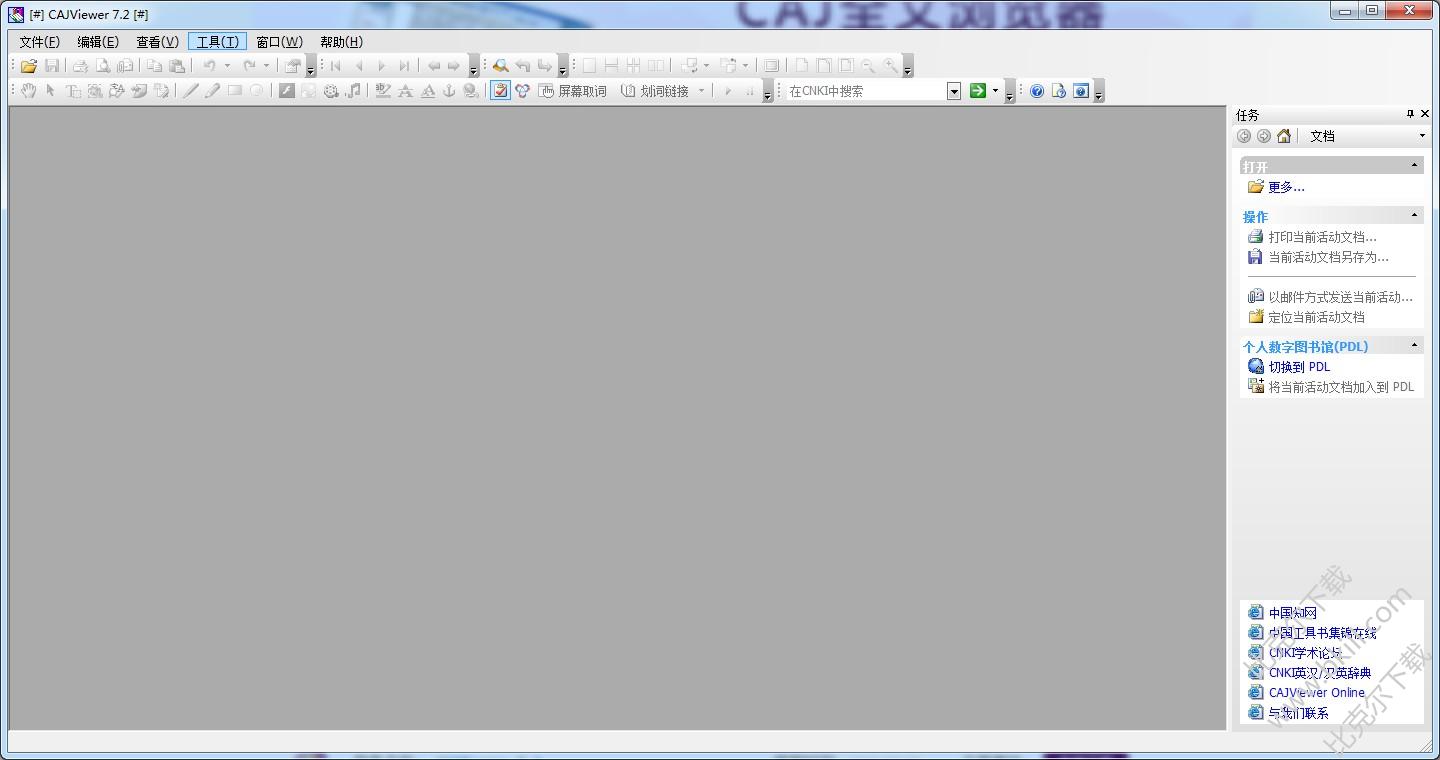Go to first page icon

click(x=336, y=66)
